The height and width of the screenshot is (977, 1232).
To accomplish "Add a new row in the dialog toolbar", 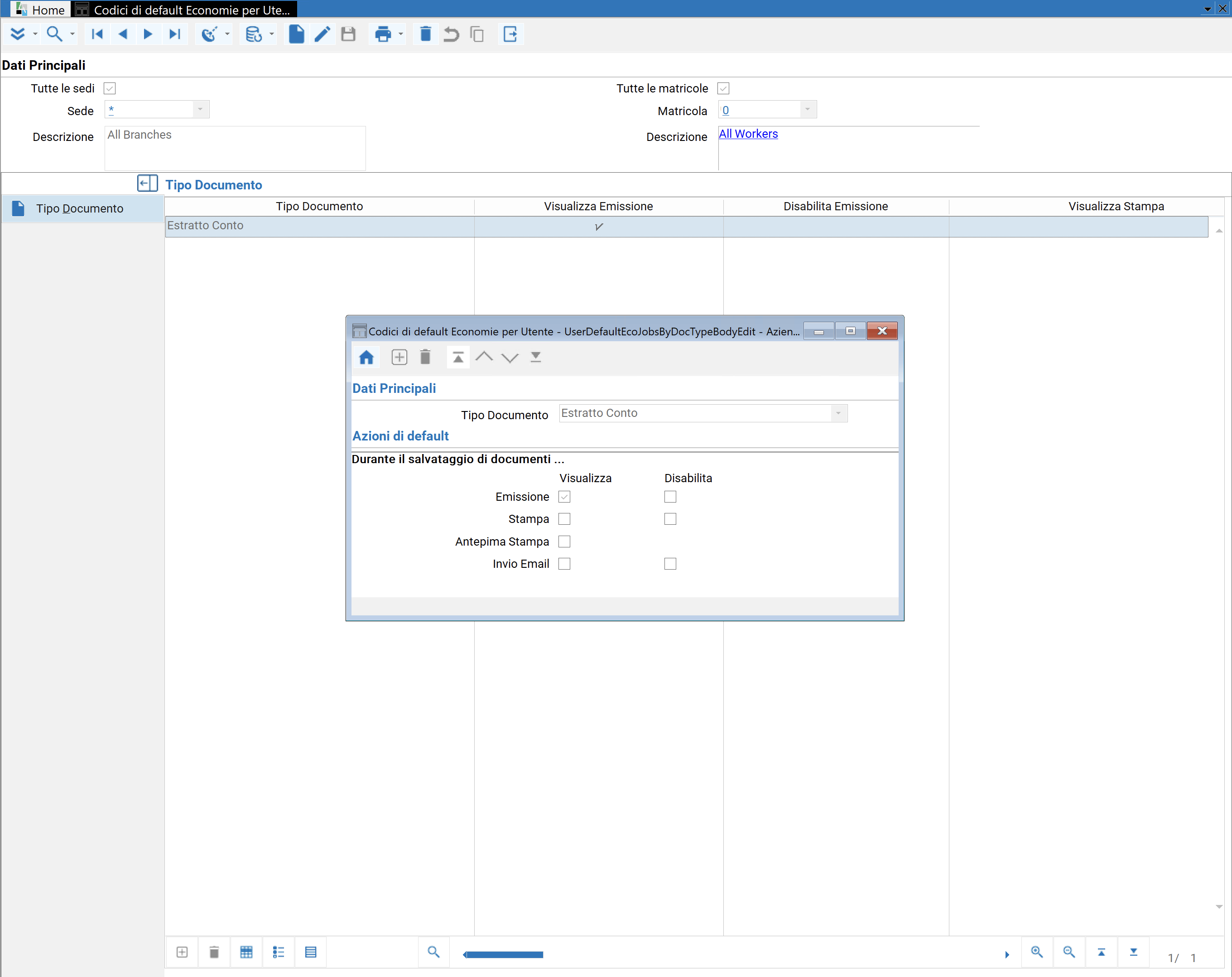I will pyautogui.click(x=399, y=357).
